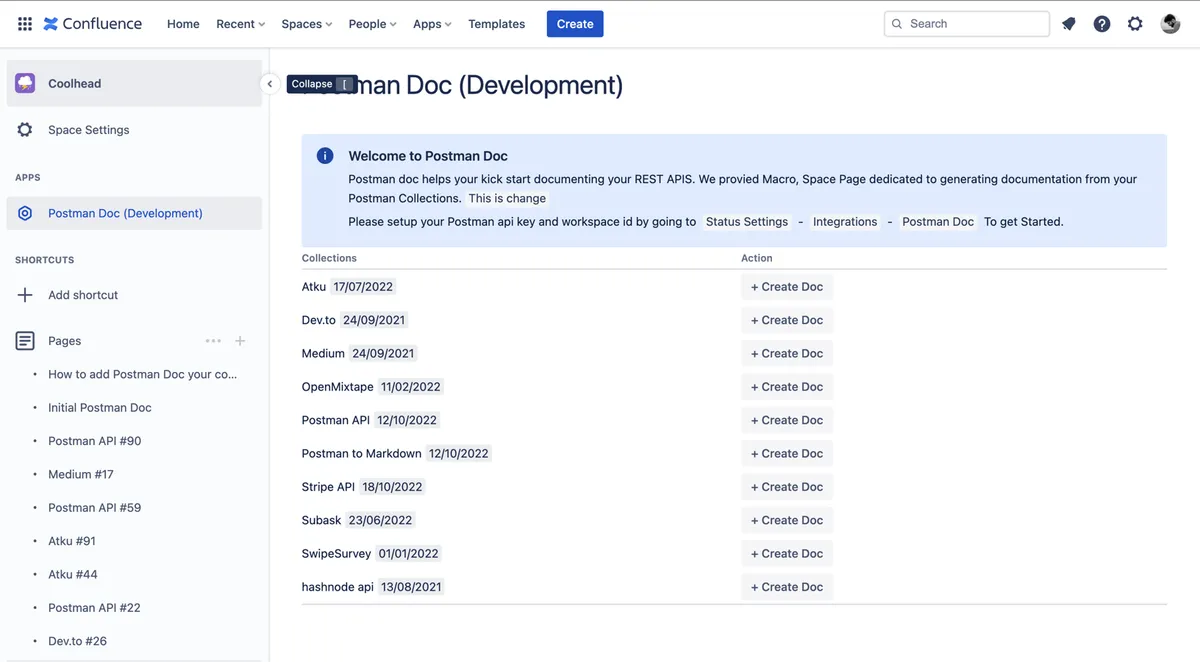This screenshot has height=662, width=1200.
Task: Click the Status Settings tag in banner
Action: [x=747, y=222]
